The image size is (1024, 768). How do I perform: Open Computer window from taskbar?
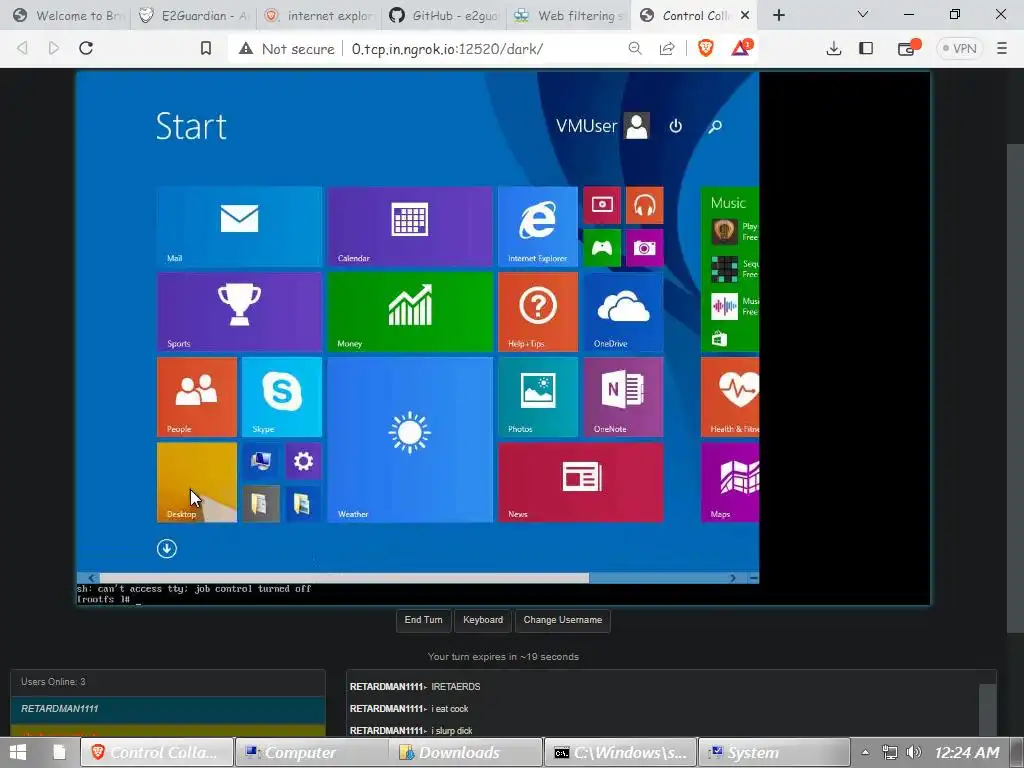click(x=311, y=752)
